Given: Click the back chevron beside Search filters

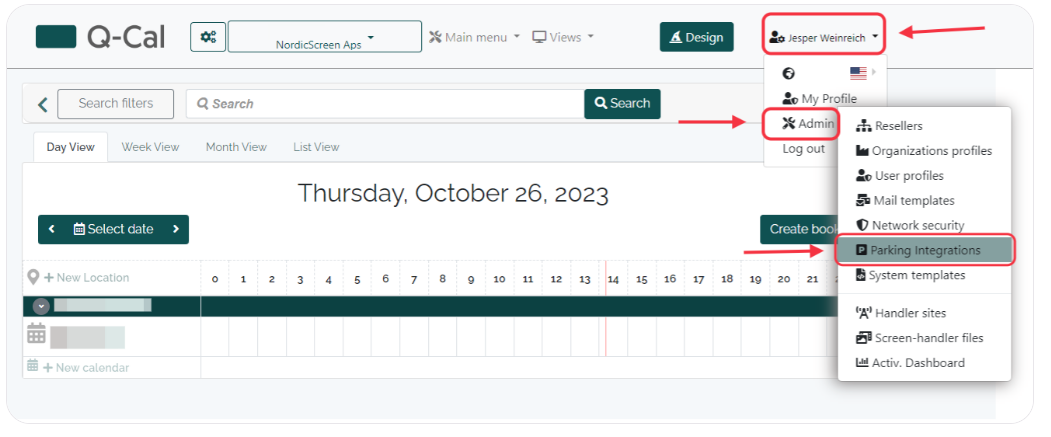Looking at the screenshot, I should click(x=43, y=105).
